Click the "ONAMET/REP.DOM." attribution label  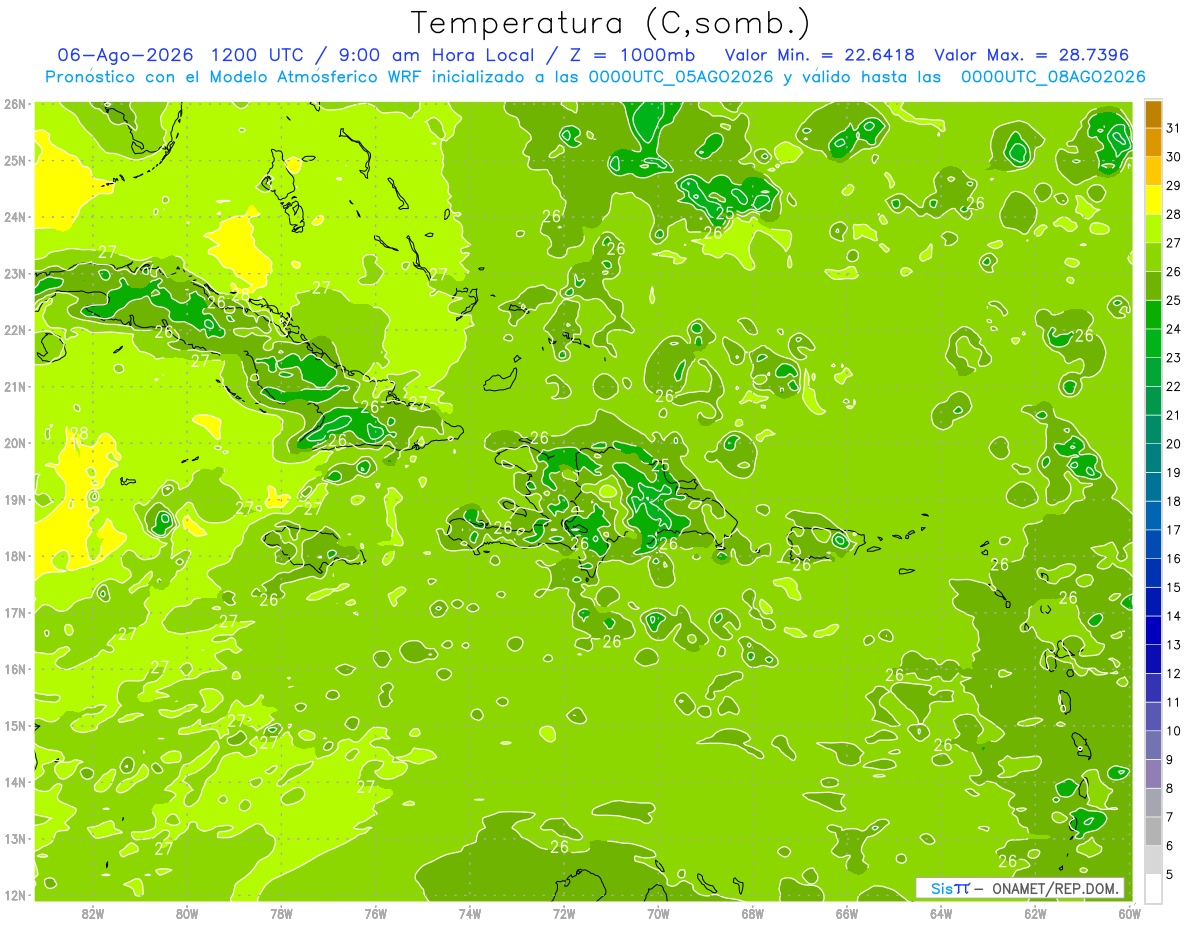pos(1055,889)
